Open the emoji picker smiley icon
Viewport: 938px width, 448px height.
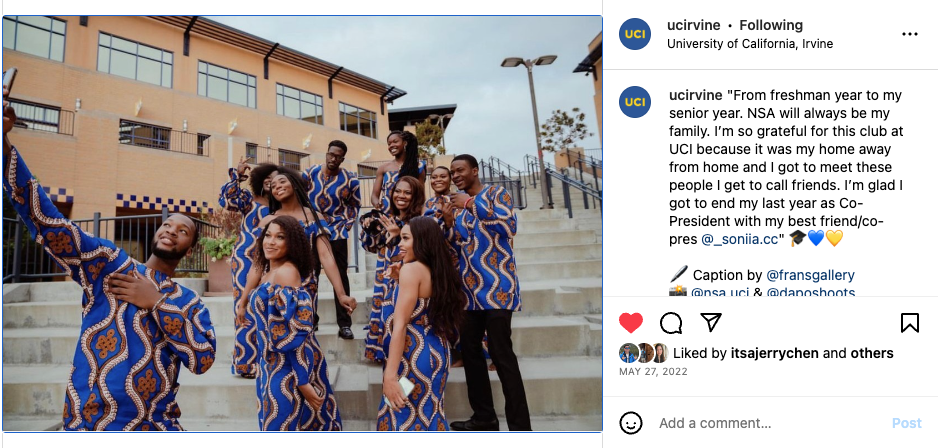click(x=631, y=423)
